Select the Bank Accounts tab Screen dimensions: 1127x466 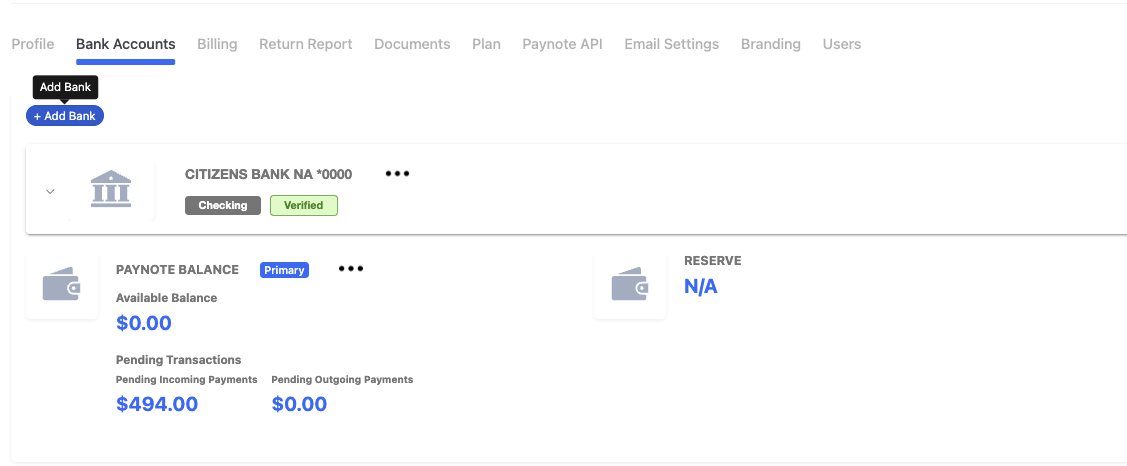126,44
